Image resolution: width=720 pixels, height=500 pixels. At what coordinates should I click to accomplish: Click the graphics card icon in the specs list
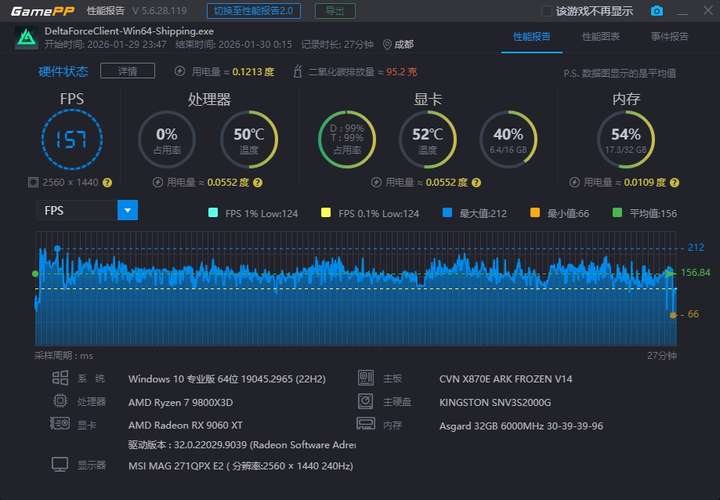[60, 423]
